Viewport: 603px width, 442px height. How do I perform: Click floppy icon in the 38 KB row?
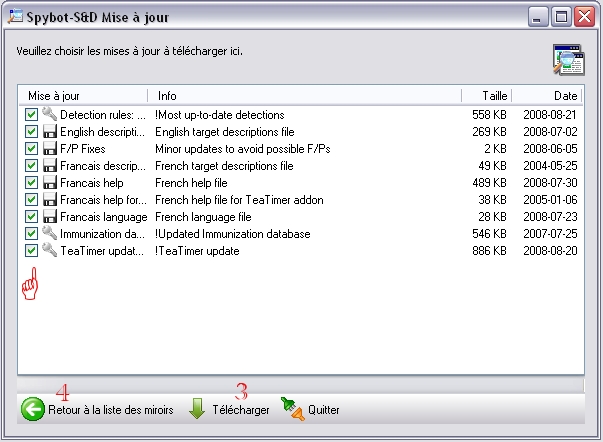pyautogui.click(x=50, y=200)
